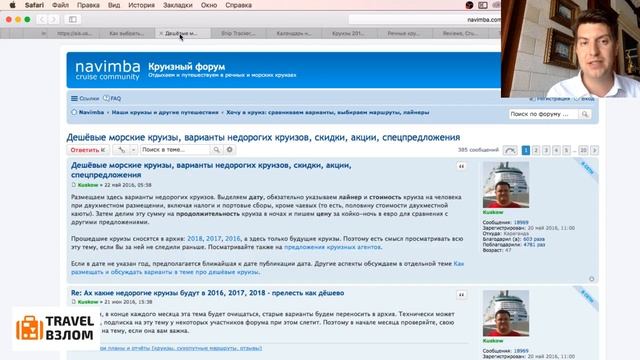This screenshot has width=640, height=360.
Task: Click the navimba cruise community logo
Action: tap(107, 70)
